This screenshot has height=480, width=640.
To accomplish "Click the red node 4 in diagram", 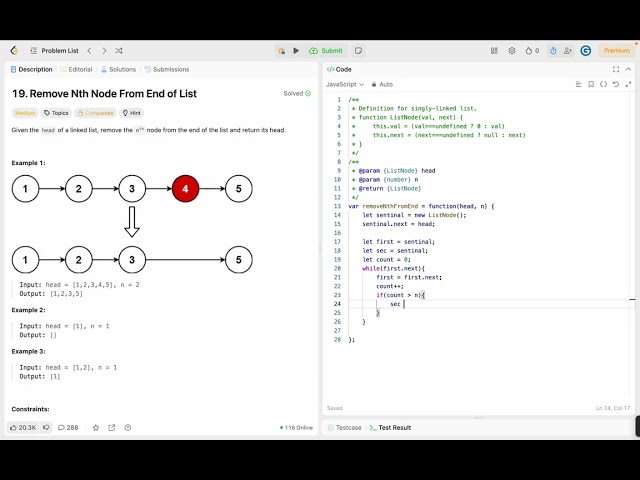I will pyautogui.click(x=185, y=189).
